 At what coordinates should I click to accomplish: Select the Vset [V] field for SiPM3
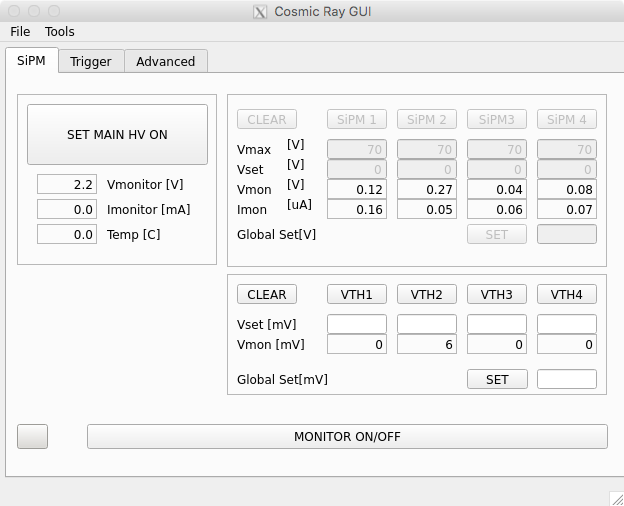(497, 169)
